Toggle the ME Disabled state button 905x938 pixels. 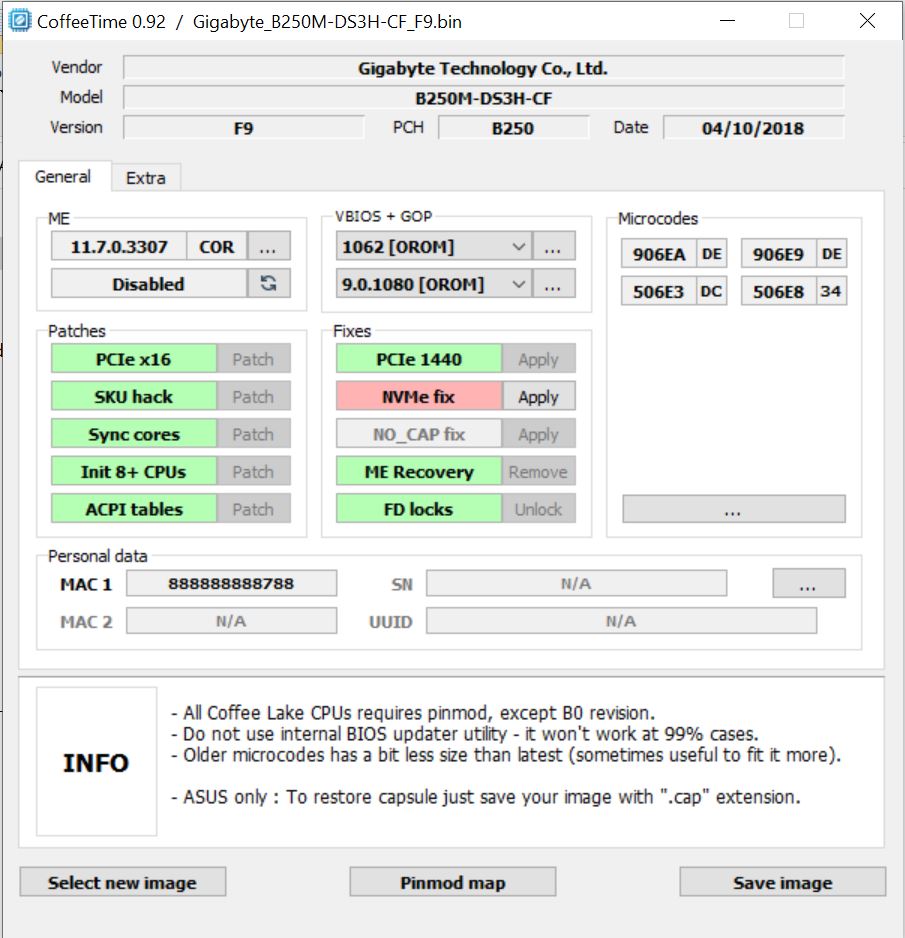149,284
